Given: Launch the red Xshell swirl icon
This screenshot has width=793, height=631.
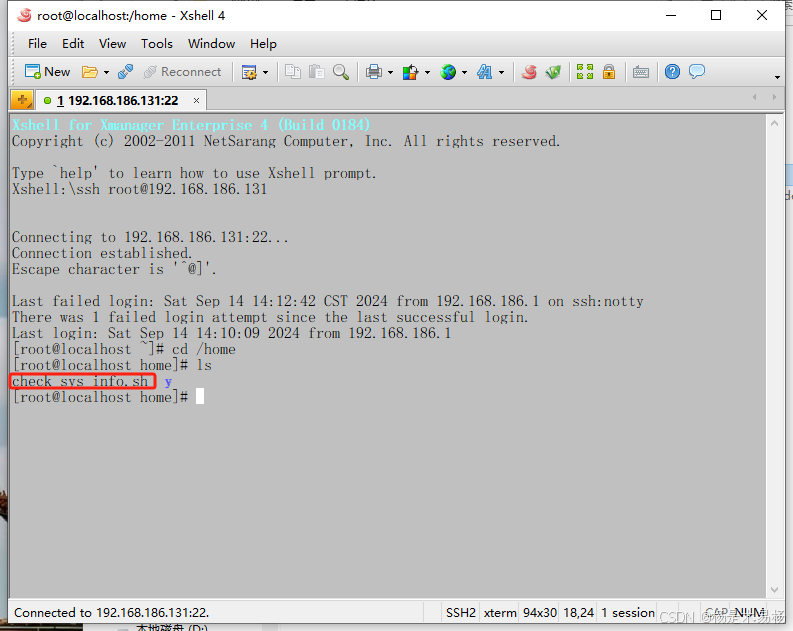Looking at the screenshot, I should pos(529,72).
